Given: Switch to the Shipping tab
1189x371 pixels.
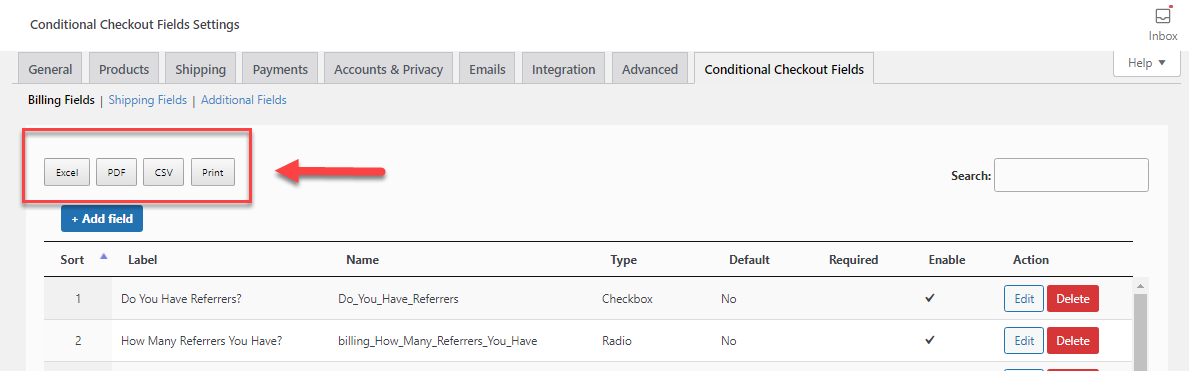Looking at the screenshot, I should 200,69.
